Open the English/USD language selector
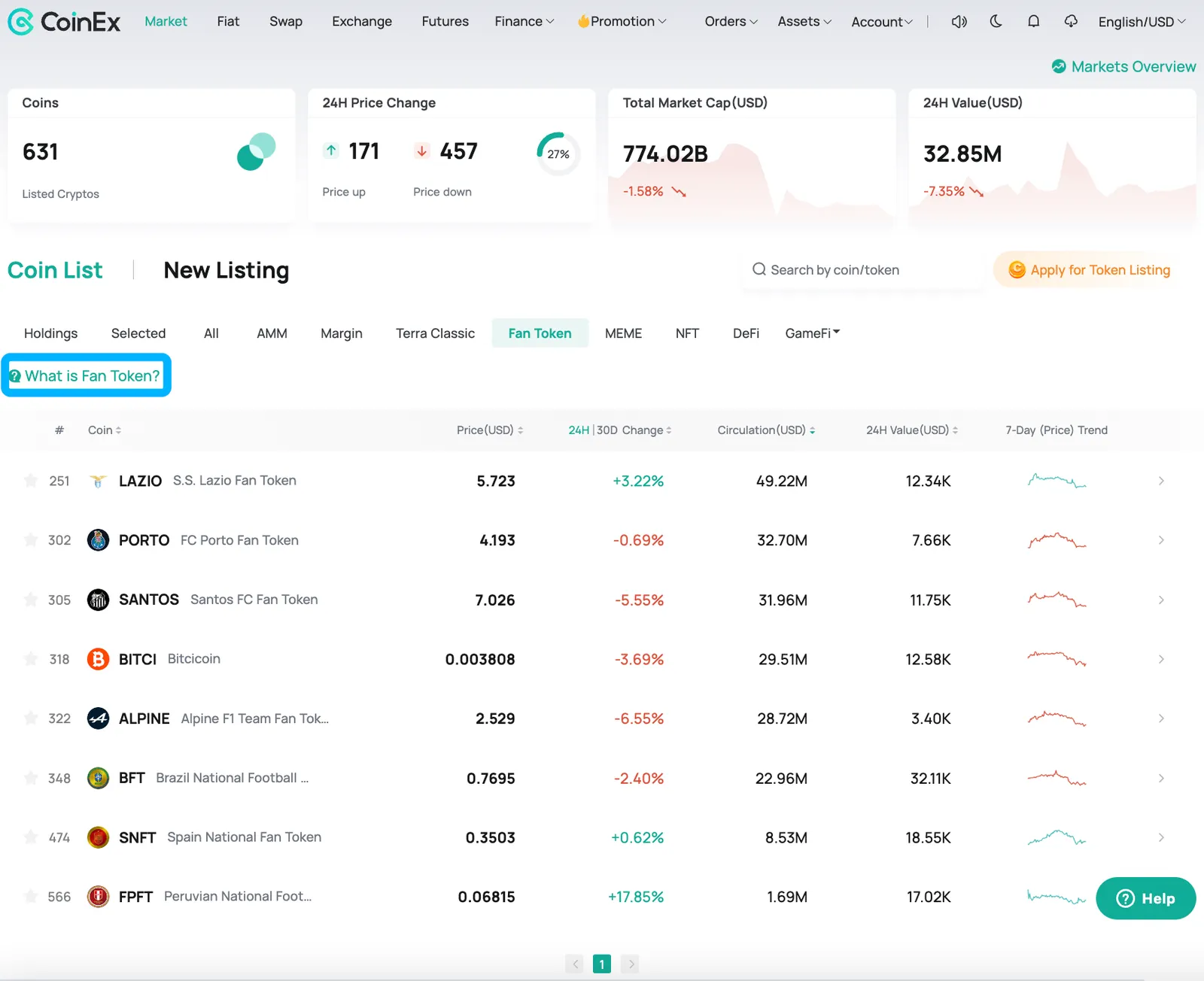This screenshot has height=981, width=1204. pyautogui.click(x=1142, y=22)
